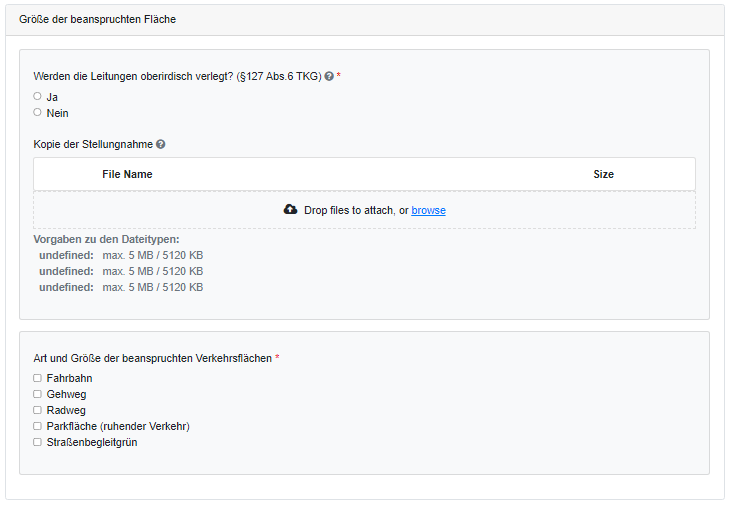Check Parkfläche (ruhender Verkehr) option
The image size is (729, 505).
pos(38,426)
